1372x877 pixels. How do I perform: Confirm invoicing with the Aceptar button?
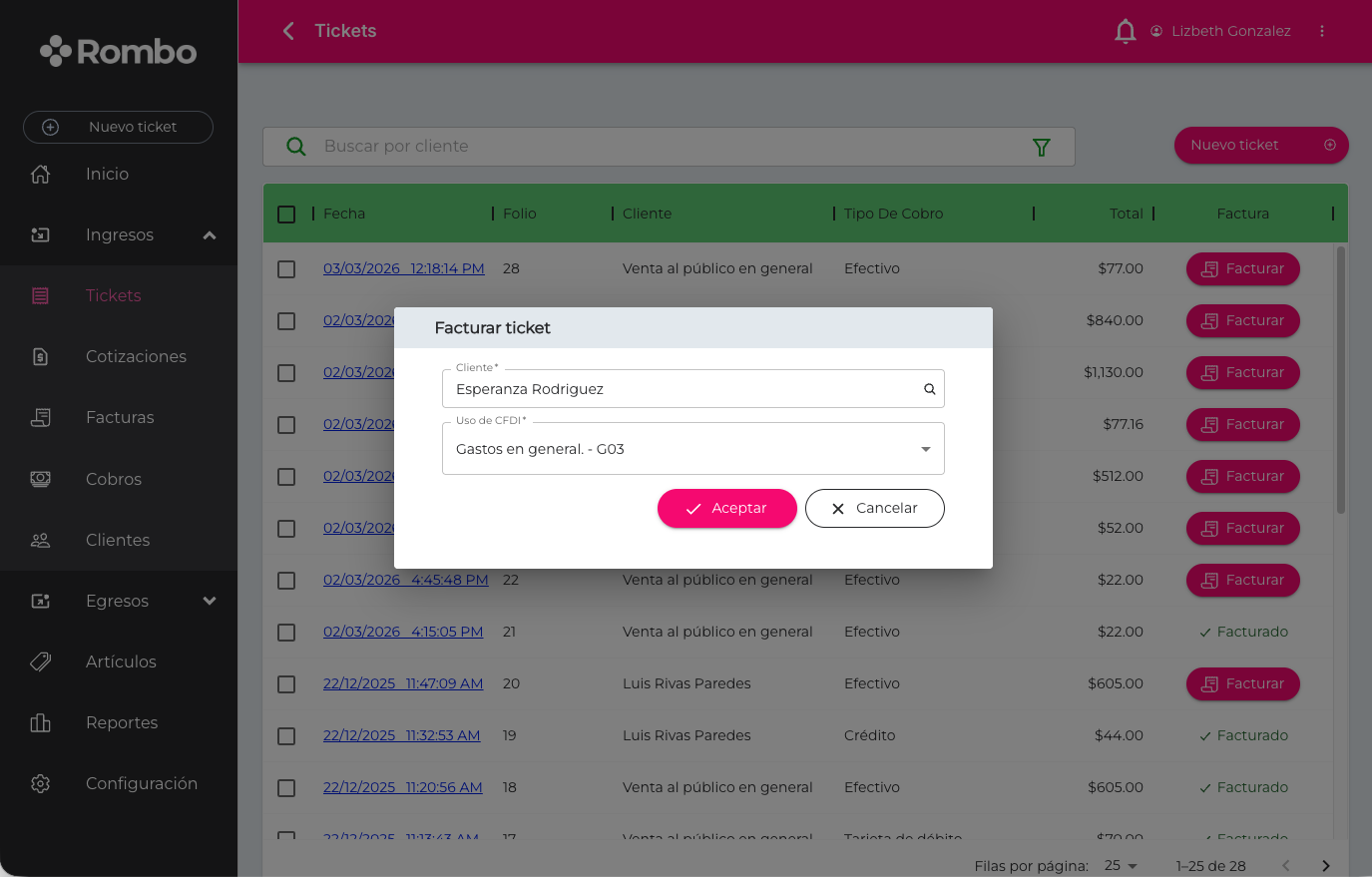point(726,508)
